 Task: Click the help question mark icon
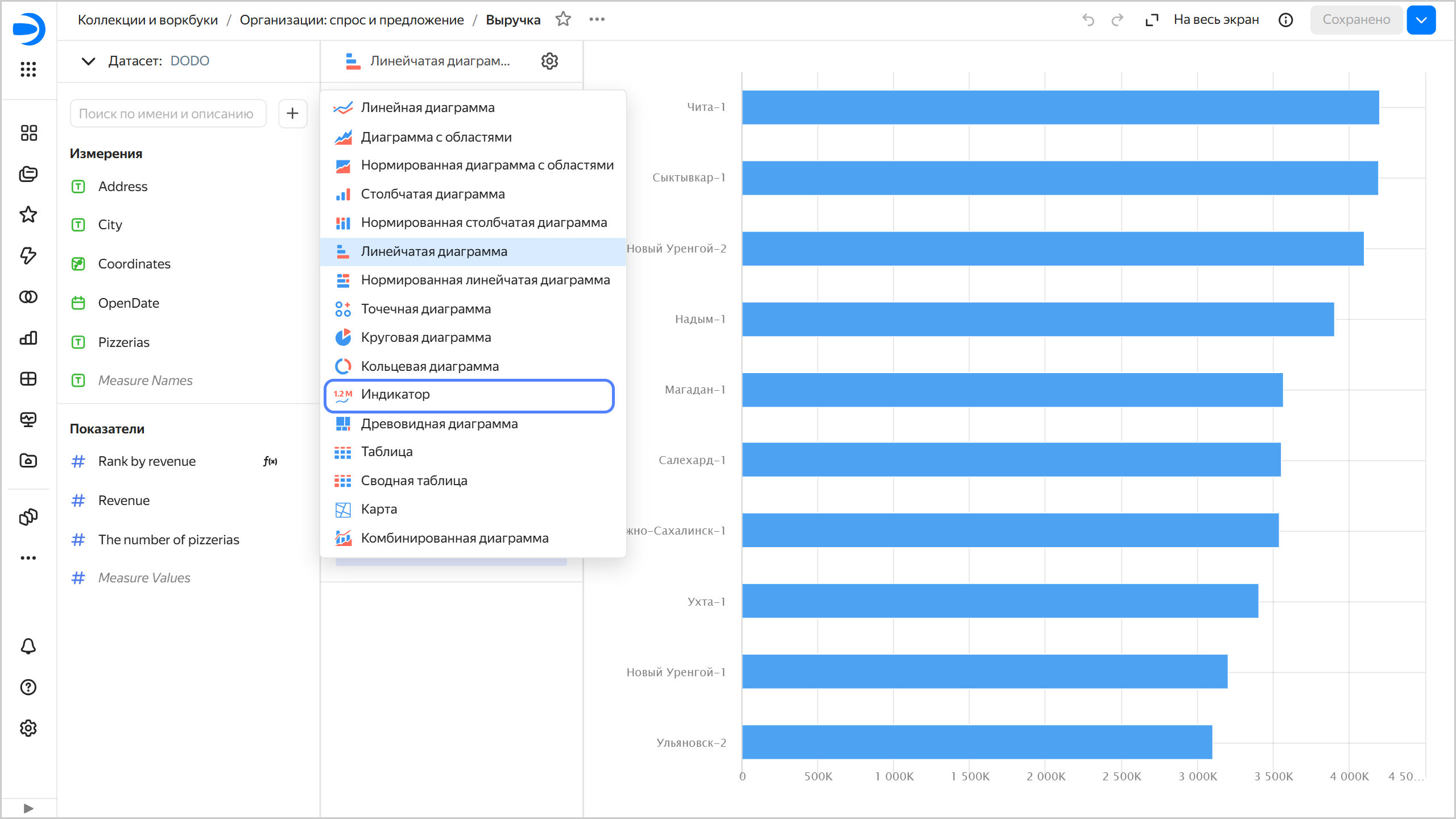(x=28, y=687)
